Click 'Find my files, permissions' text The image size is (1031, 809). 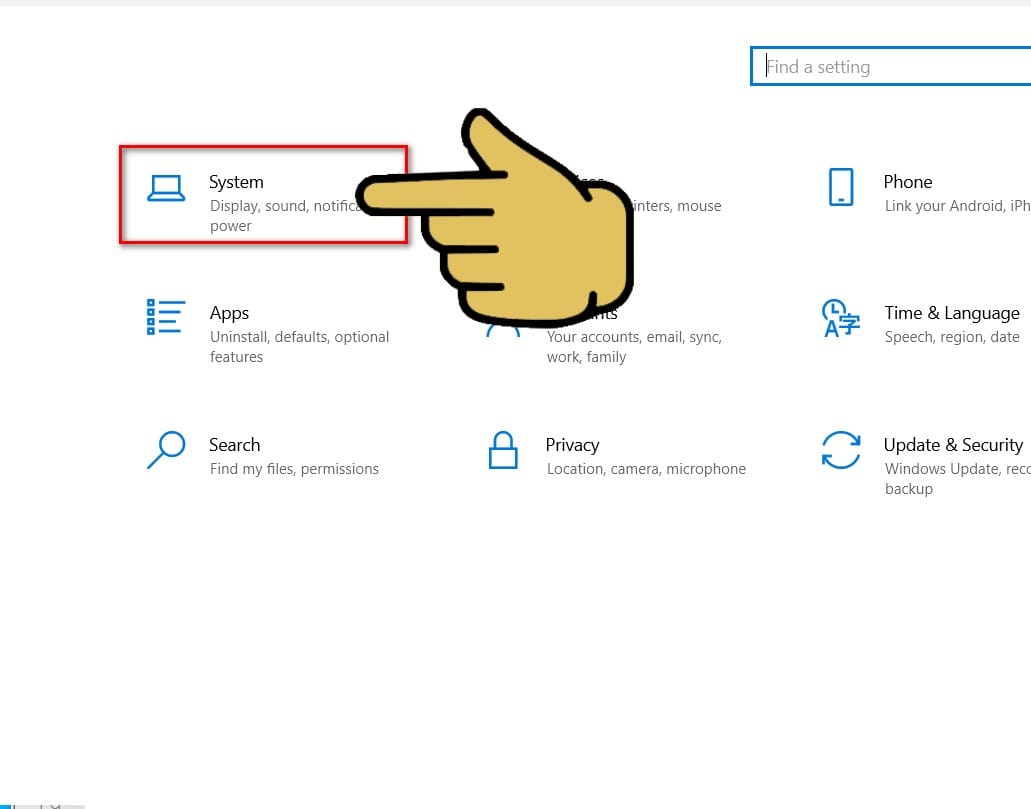294,469
